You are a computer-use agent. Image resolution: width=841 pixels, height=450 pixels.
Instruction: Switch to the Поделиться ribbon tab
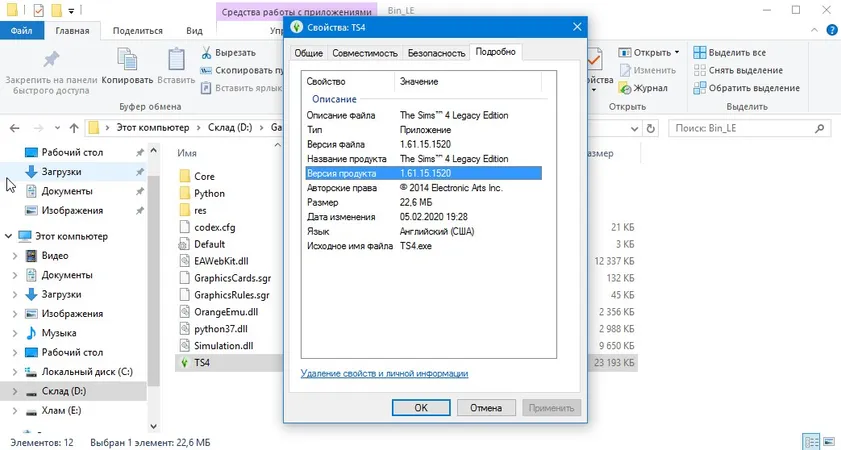[138, 31]
